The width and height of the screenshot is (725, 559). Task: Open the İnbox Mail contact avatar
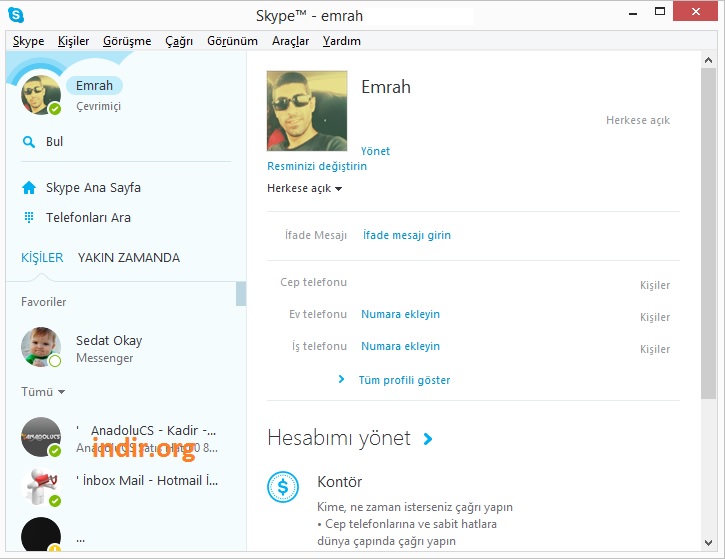click(x=41, y=486)
